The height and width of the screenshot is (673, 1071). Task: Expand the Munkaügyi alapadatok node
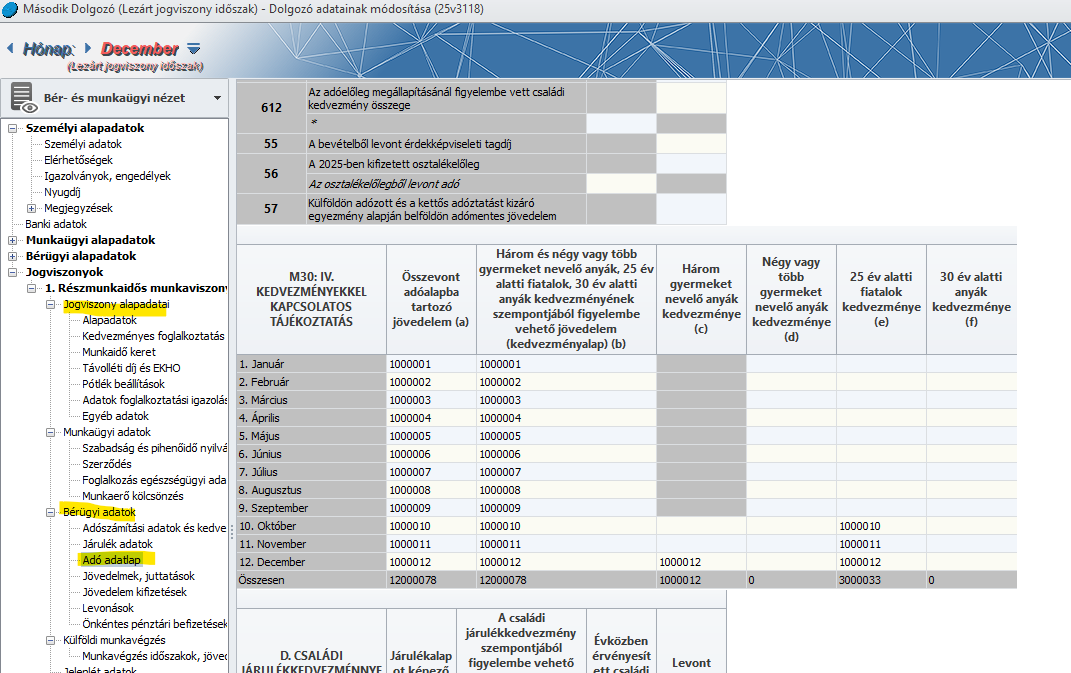click(x=12, y=241)
